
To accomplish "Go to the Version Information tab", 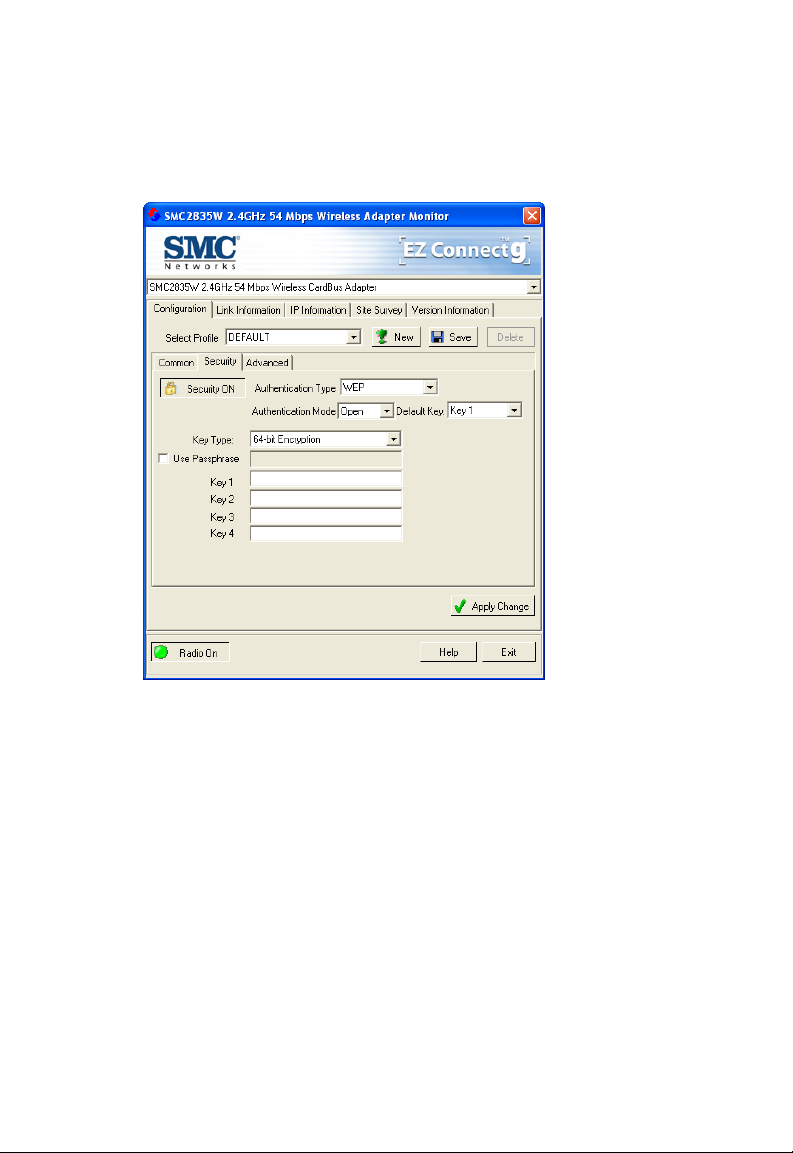I will (450, 310).
